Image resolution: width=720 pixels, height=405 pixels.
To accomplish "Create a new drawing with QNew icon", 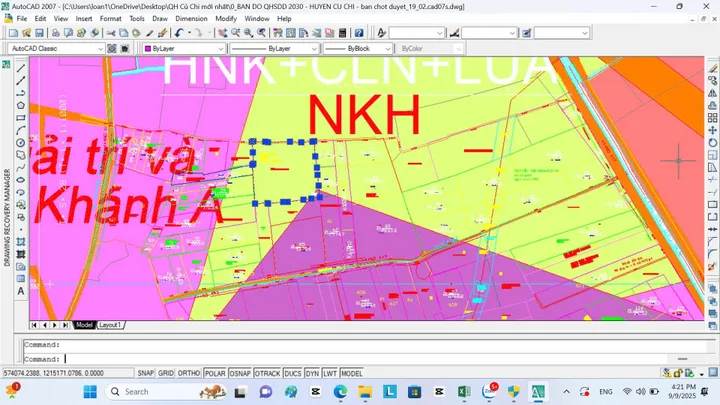I will (13, 33).
